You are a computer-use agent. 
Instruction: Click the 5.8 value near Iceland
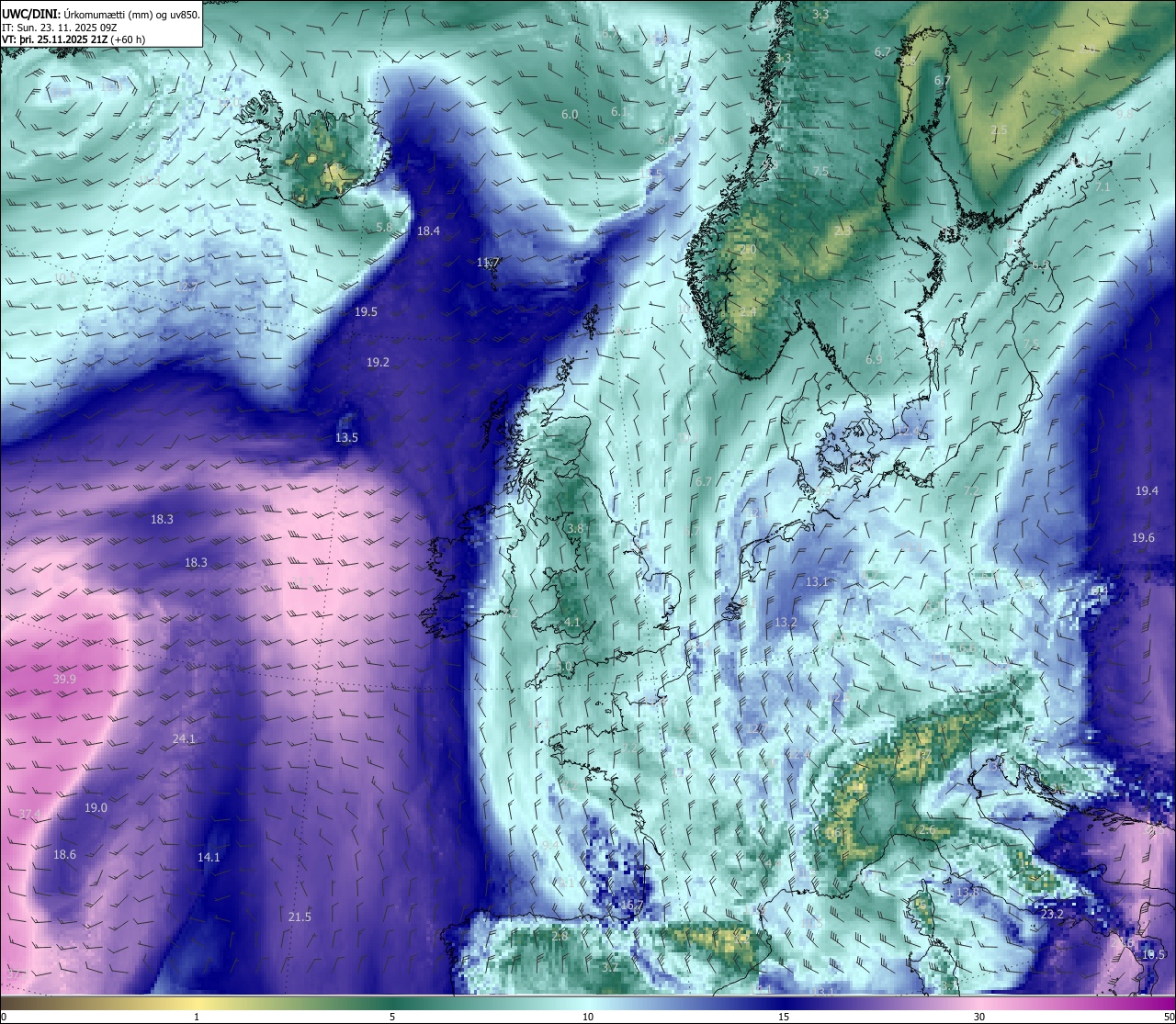384,227
